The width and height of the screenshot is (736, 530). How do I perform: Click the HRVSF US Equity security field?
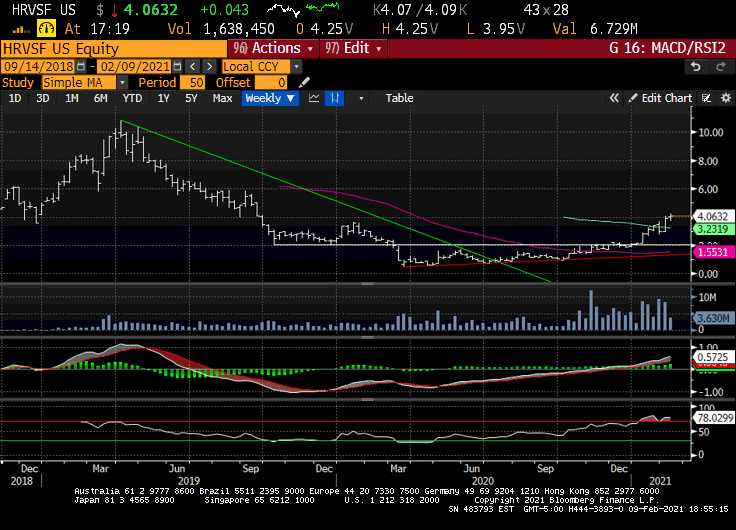pyautogui.click(x=114, y=49)
